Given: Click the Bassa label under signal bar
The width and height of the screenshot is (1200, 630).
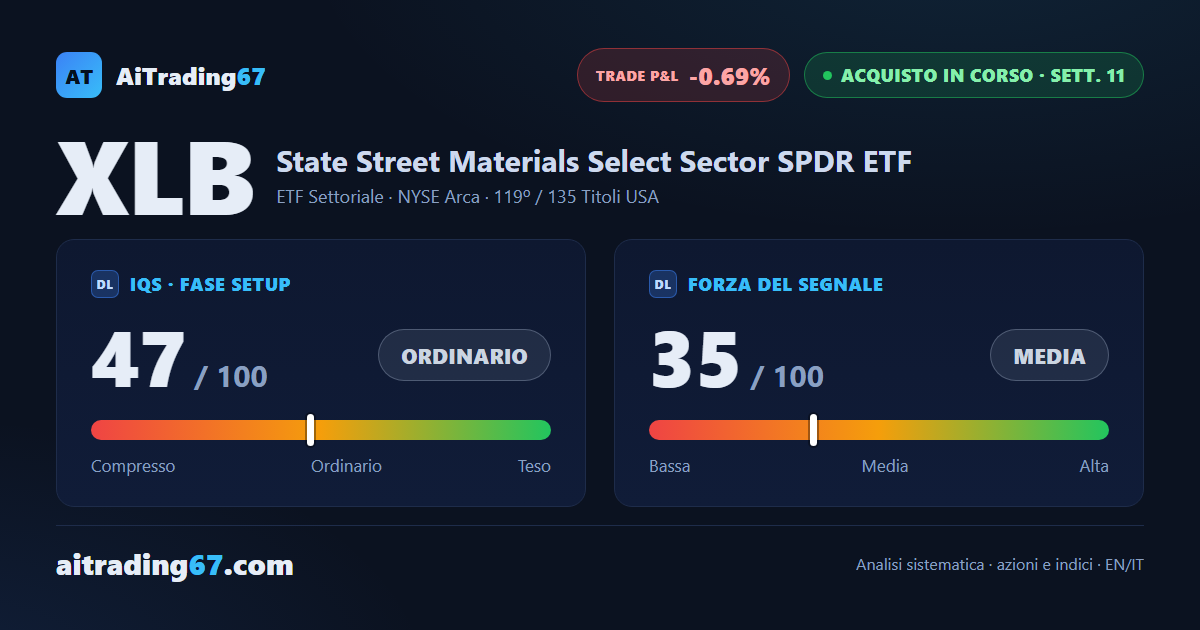Looking at the screenshot, I should [x=669, y=466].
